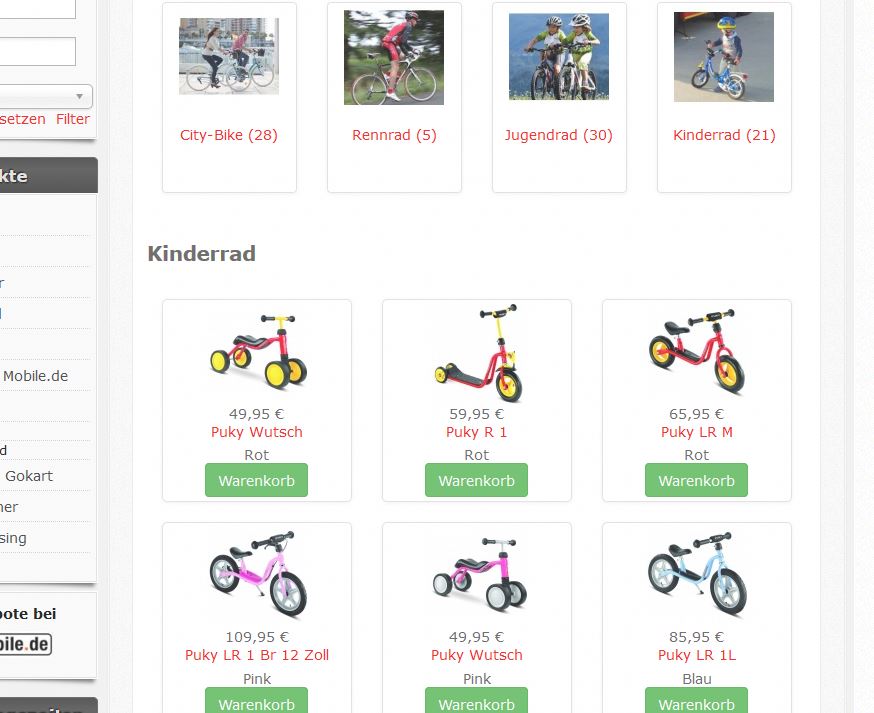Add Puky LR M to Warenkorb
This screenshot has width=874, height=713.
[696, 480]
